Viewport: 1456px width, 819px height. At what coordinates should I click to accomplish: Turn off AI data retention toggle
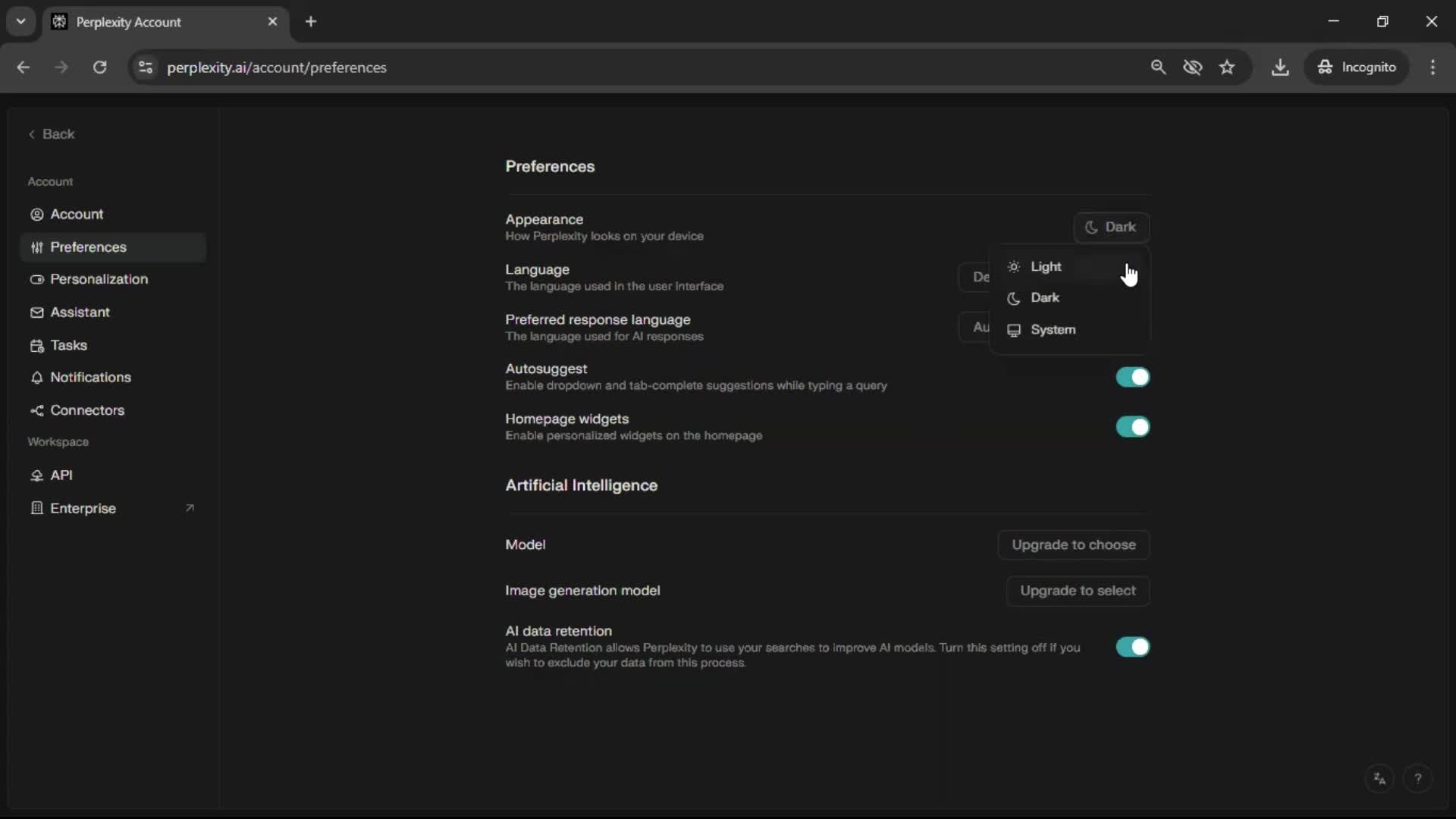tap(1132, 647)
